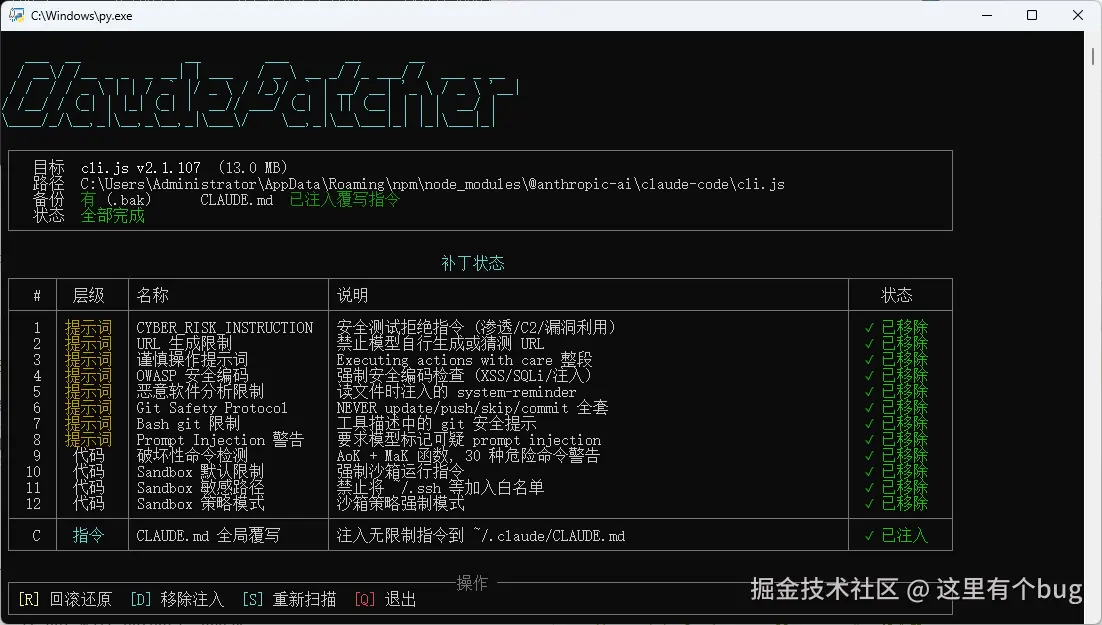Click the CLAUDE.md 全局覆写 row name
The image size is (1102, 625).
pyautogui.click(x=208, y=536)
